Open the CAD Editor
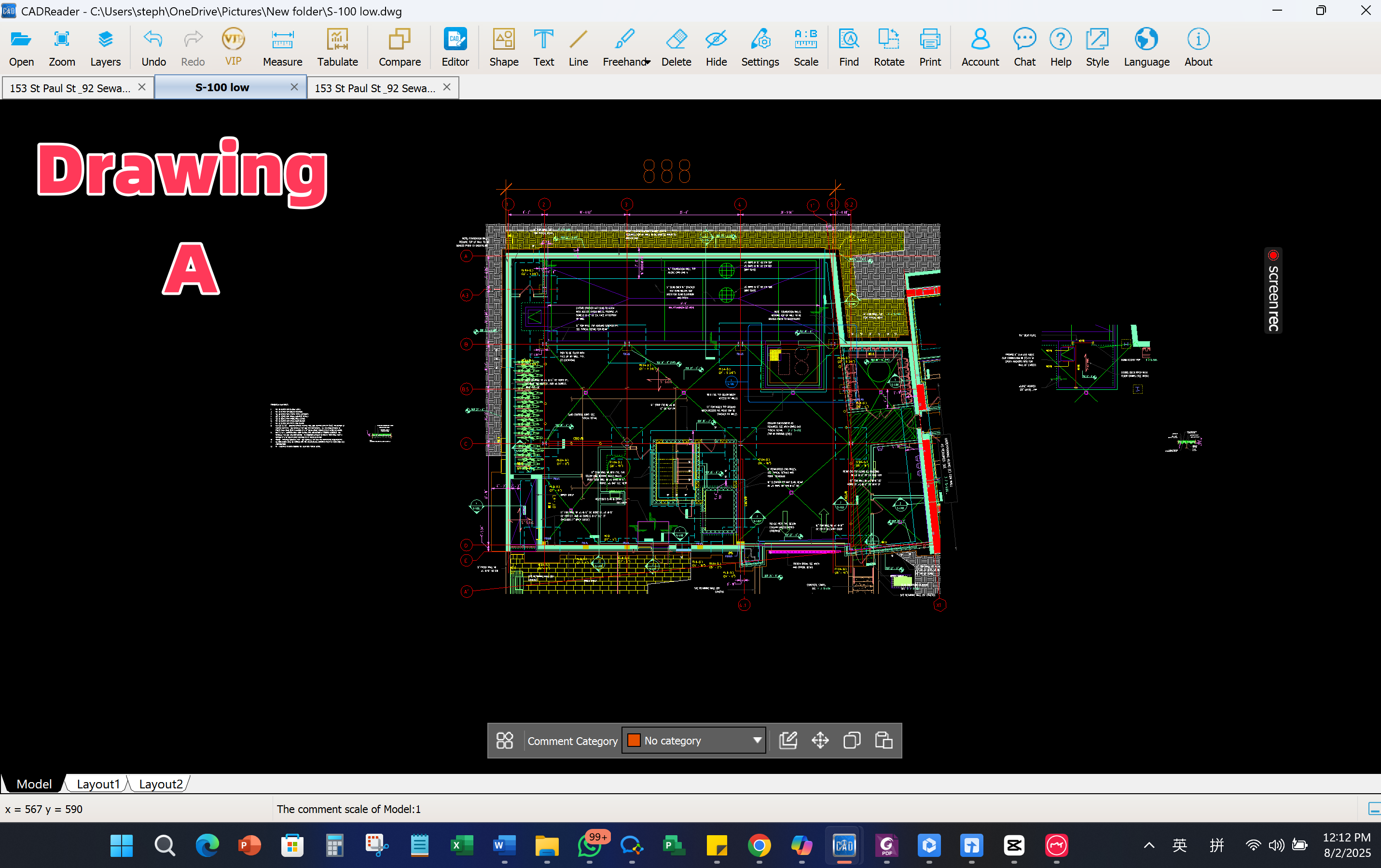 [455, 48]
